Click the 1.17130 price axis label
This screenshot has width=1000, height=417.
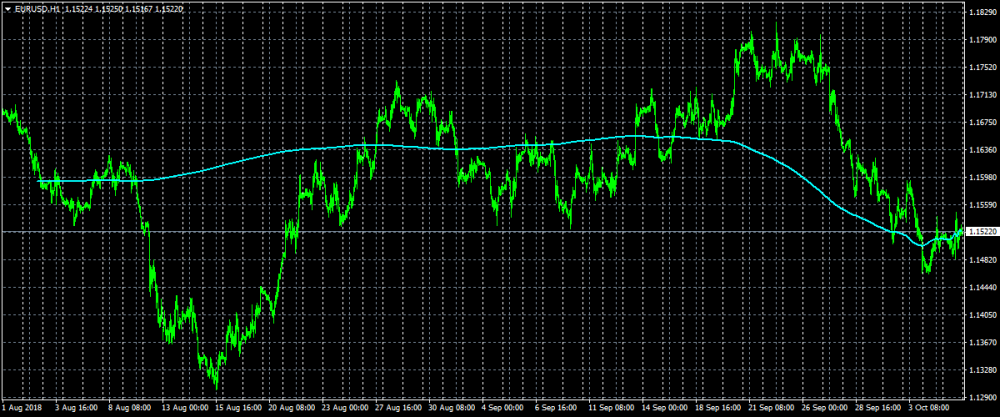[x=982, y=95]
